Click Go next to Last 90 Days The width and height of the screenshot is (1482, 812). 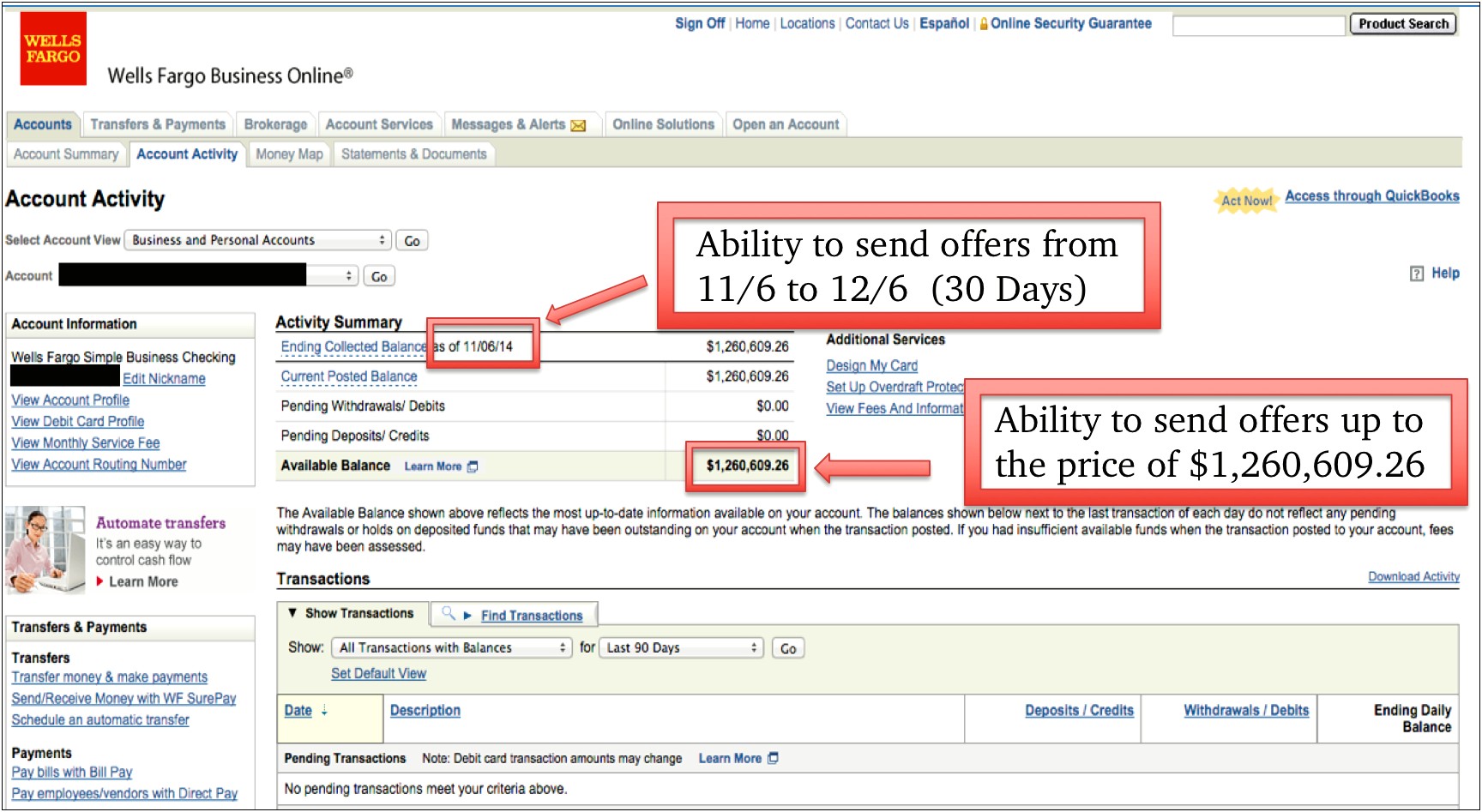[788, 648]
